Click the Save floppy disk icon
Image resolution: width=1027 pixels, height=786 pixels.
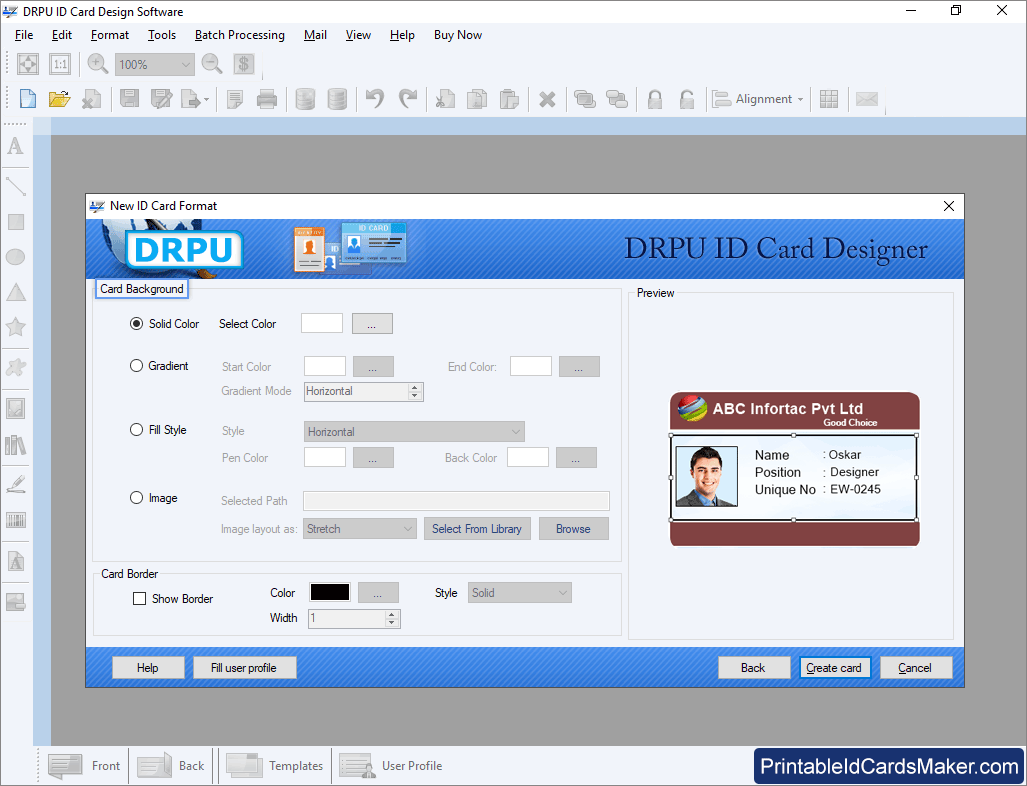[x=129, y=99]
